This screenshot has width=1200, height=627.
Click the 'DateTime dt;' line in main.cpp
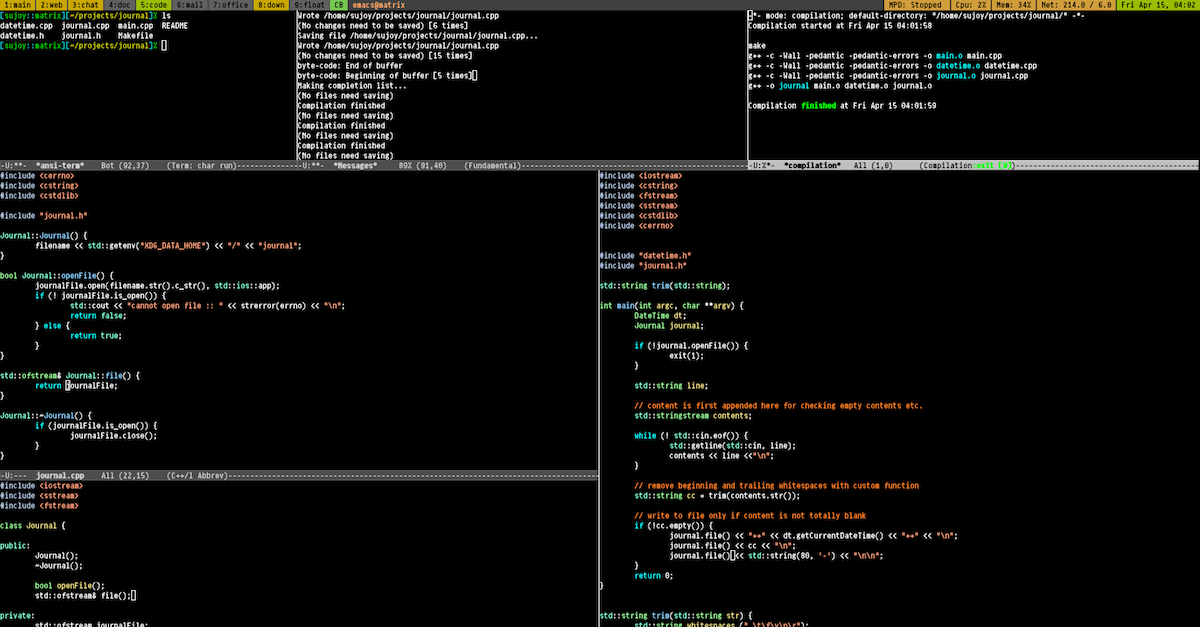pyautogui.click(x=660, y=315)
